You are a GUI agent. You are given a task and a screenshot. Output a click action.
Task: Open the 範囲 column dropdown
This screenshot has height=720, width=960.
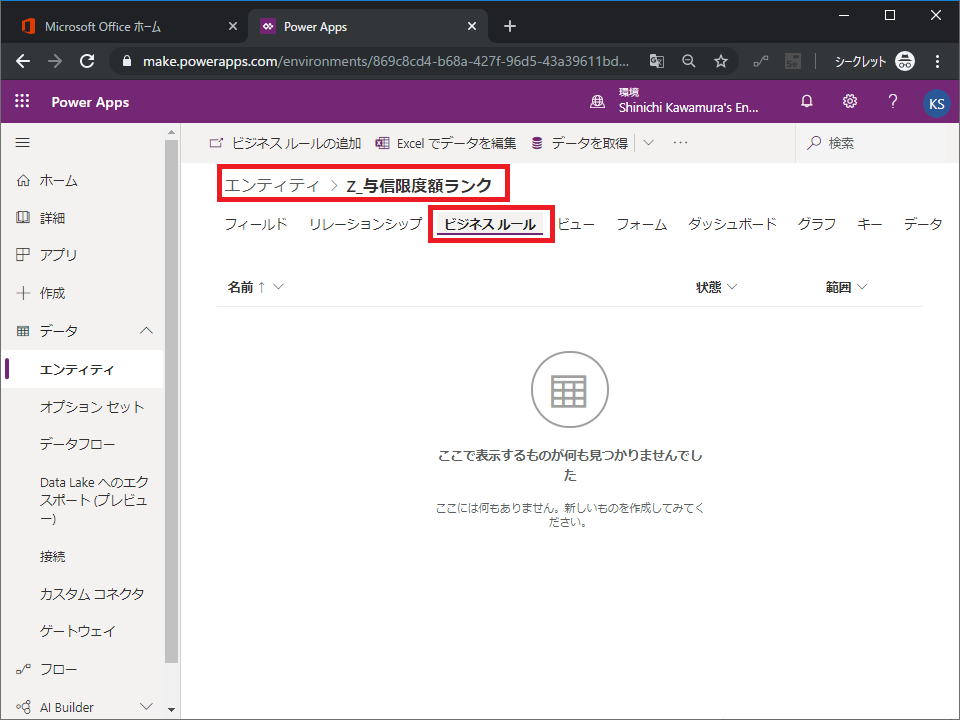846,287
